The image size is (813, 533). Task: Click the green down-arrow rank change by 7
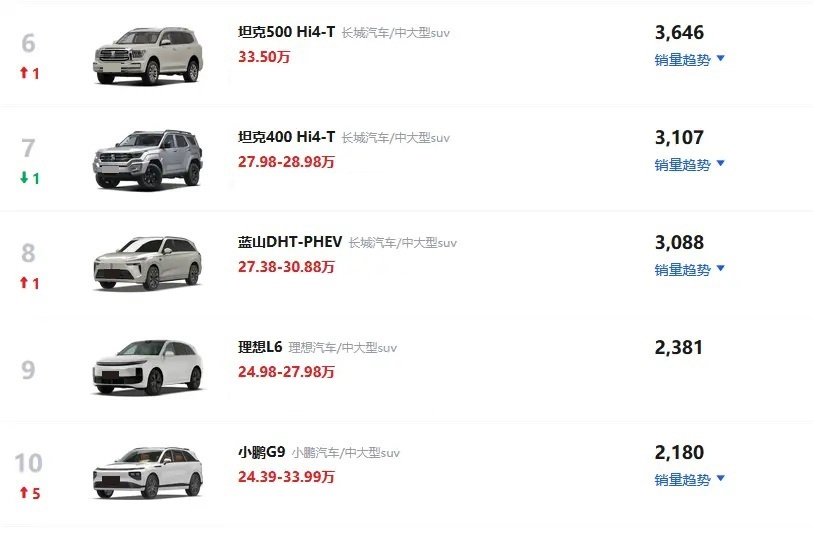tap(30, 178)
